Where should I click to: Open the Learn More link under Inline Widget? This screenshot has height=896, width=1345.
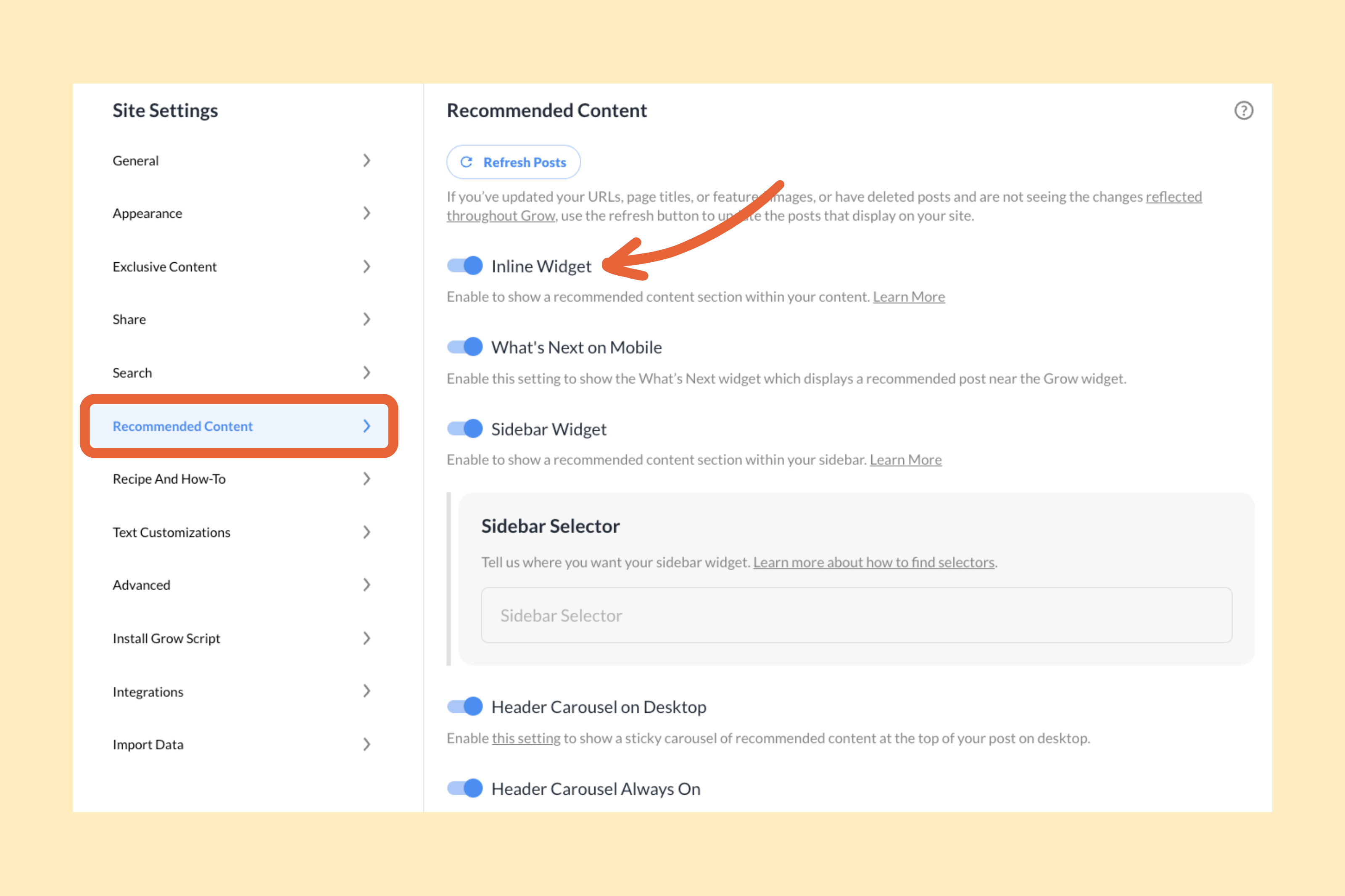pyautogui.click(x=908, y=297)
